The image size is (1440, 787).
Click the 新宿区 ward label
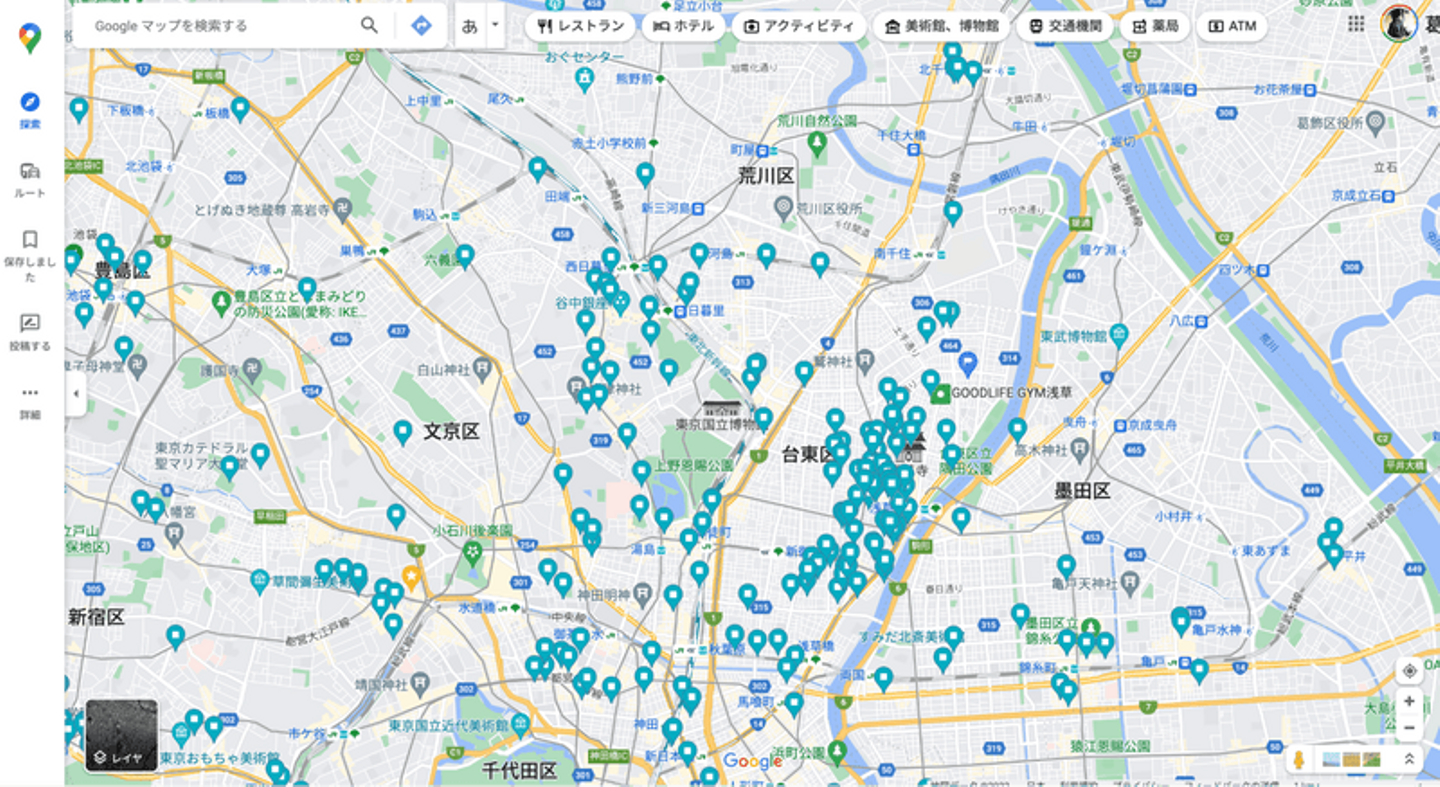(97, 616)
